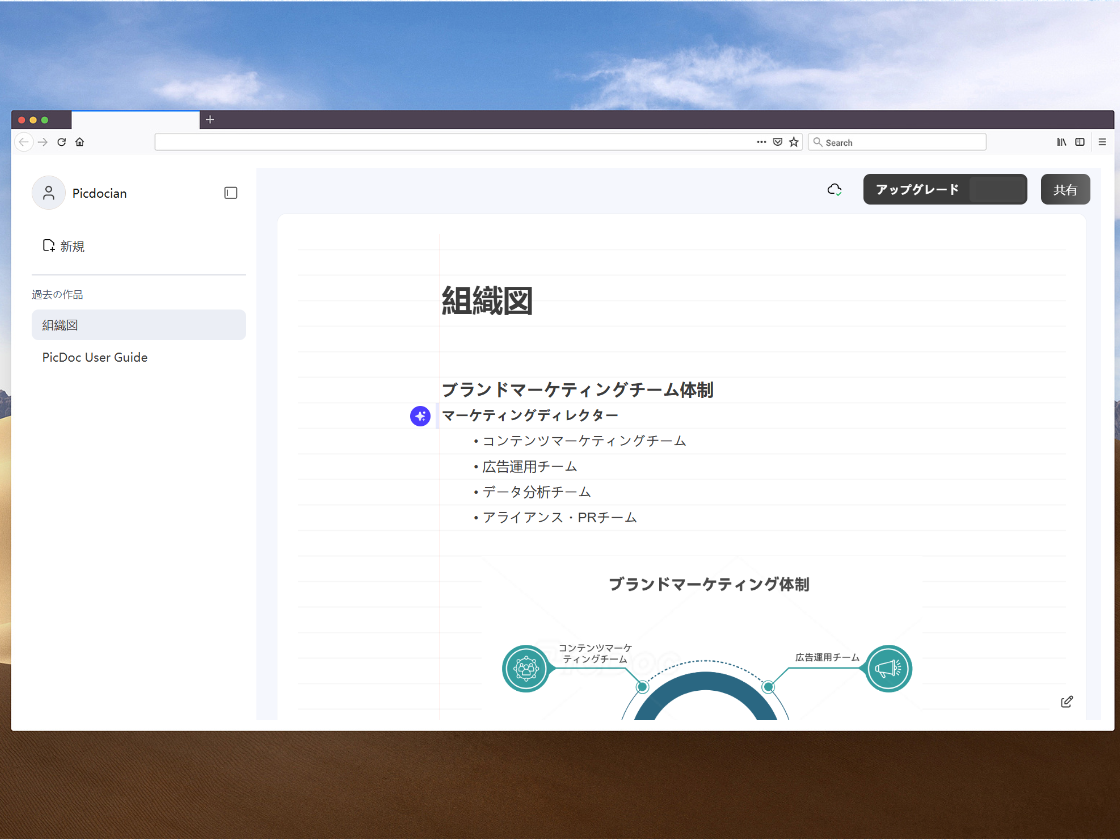
Task: Select the gear icon for コンテンツマーケティングチーム in the diagram
Action: click(x=527, y=668)
